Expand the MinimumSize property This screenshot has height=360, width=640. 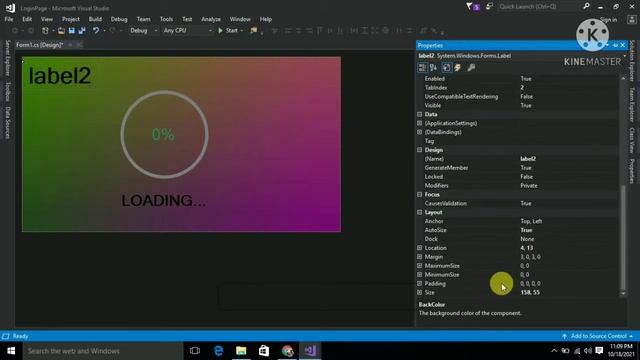point(420,275)
